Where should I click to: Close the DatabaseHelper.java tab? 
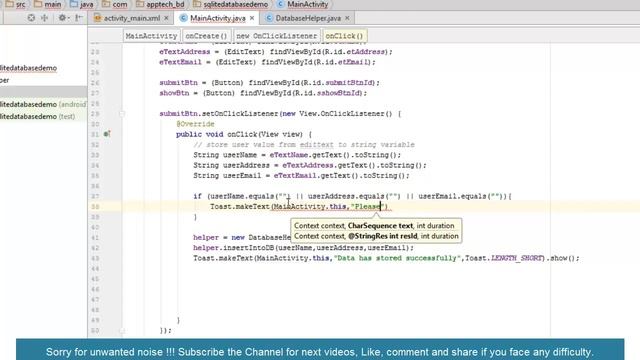[347, 18]
